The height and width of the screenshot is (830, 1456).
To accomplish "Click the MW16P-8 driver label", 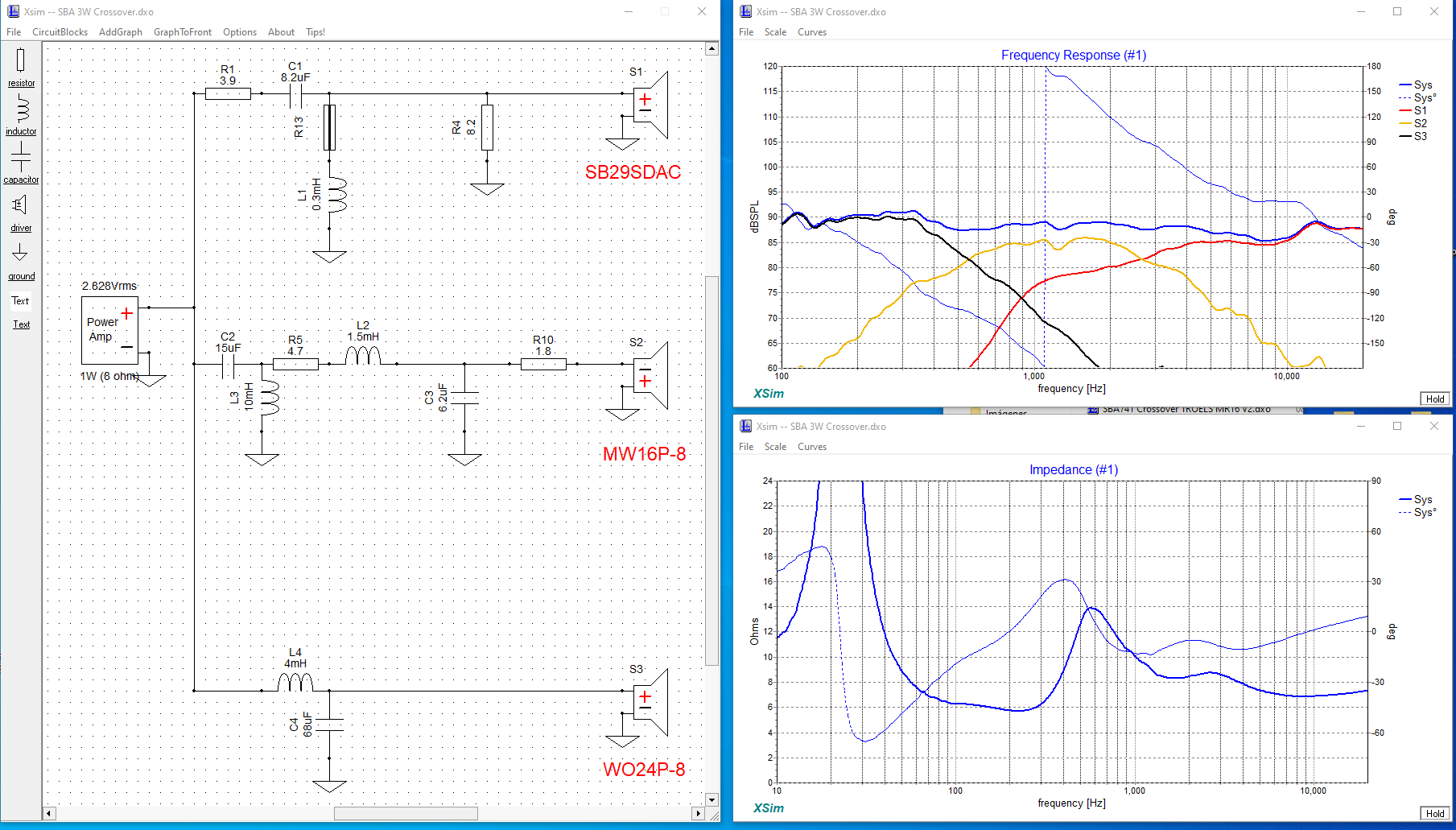I will click(644, 454).
